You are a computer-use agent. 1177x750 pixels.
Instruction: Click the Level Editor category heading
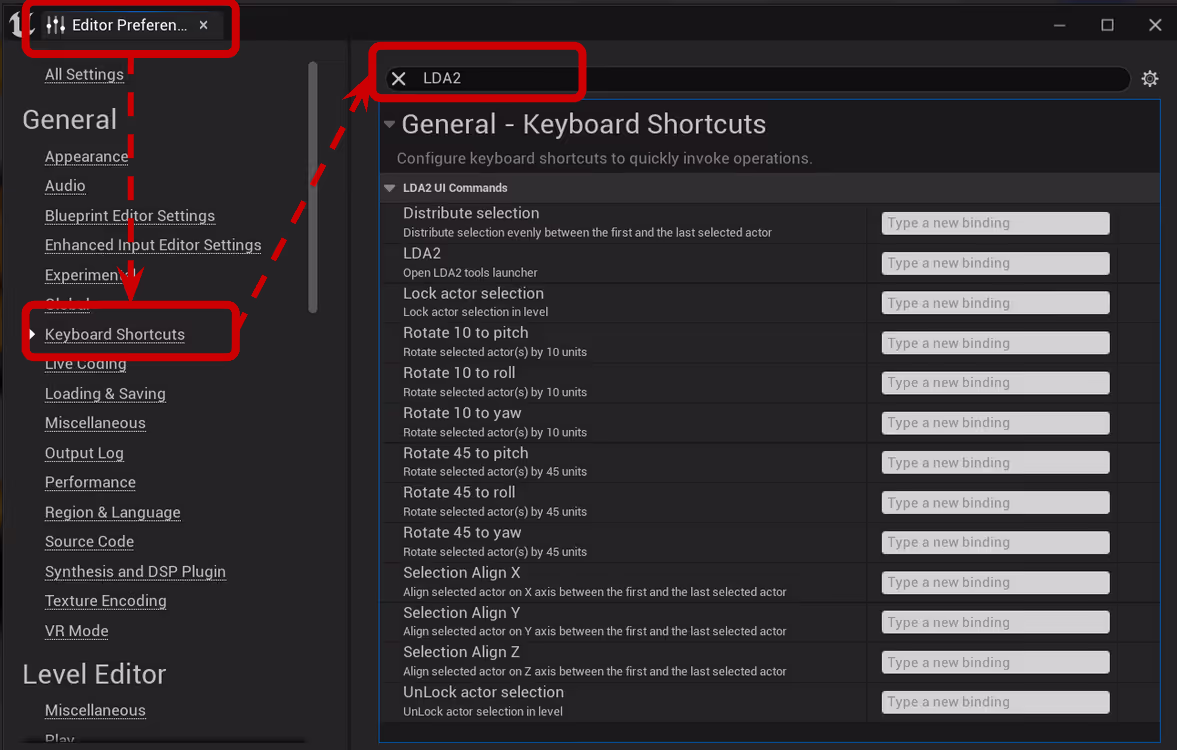(94, 674)
